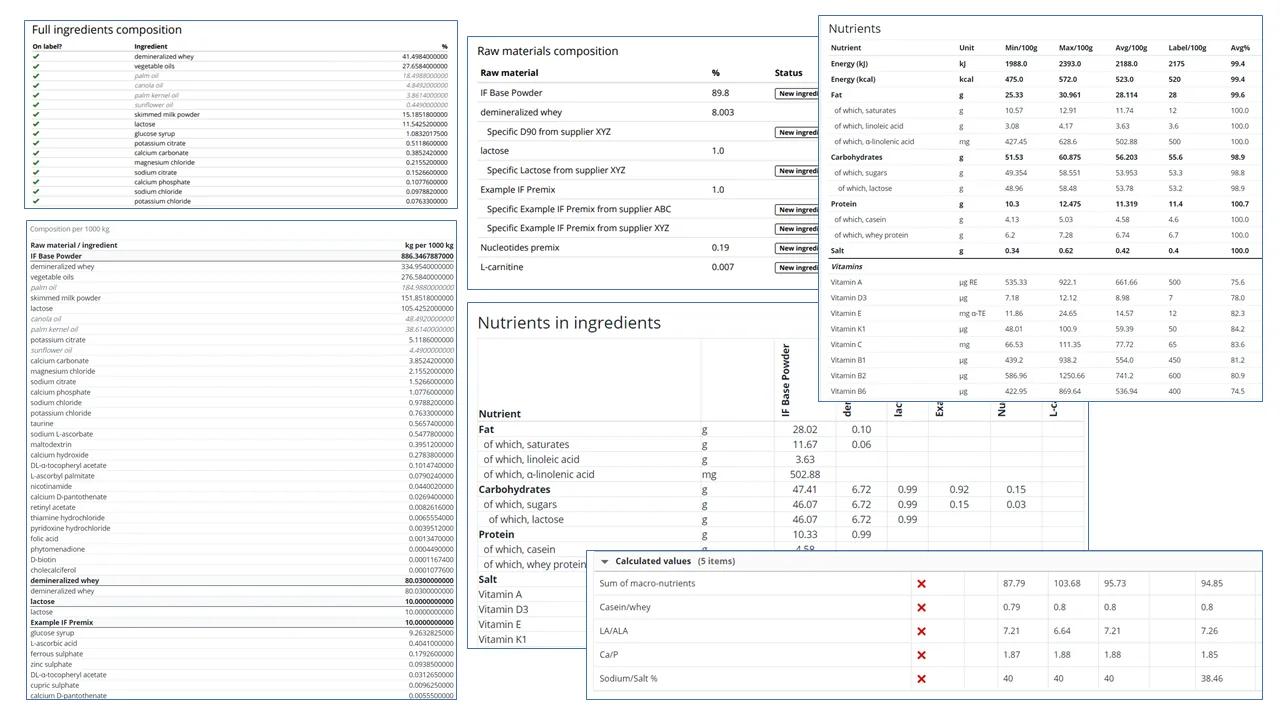Screen dimensions: 1280x720
Task: Click the red X next to Sodium/Salt %
Action: [x=921, y=679]
